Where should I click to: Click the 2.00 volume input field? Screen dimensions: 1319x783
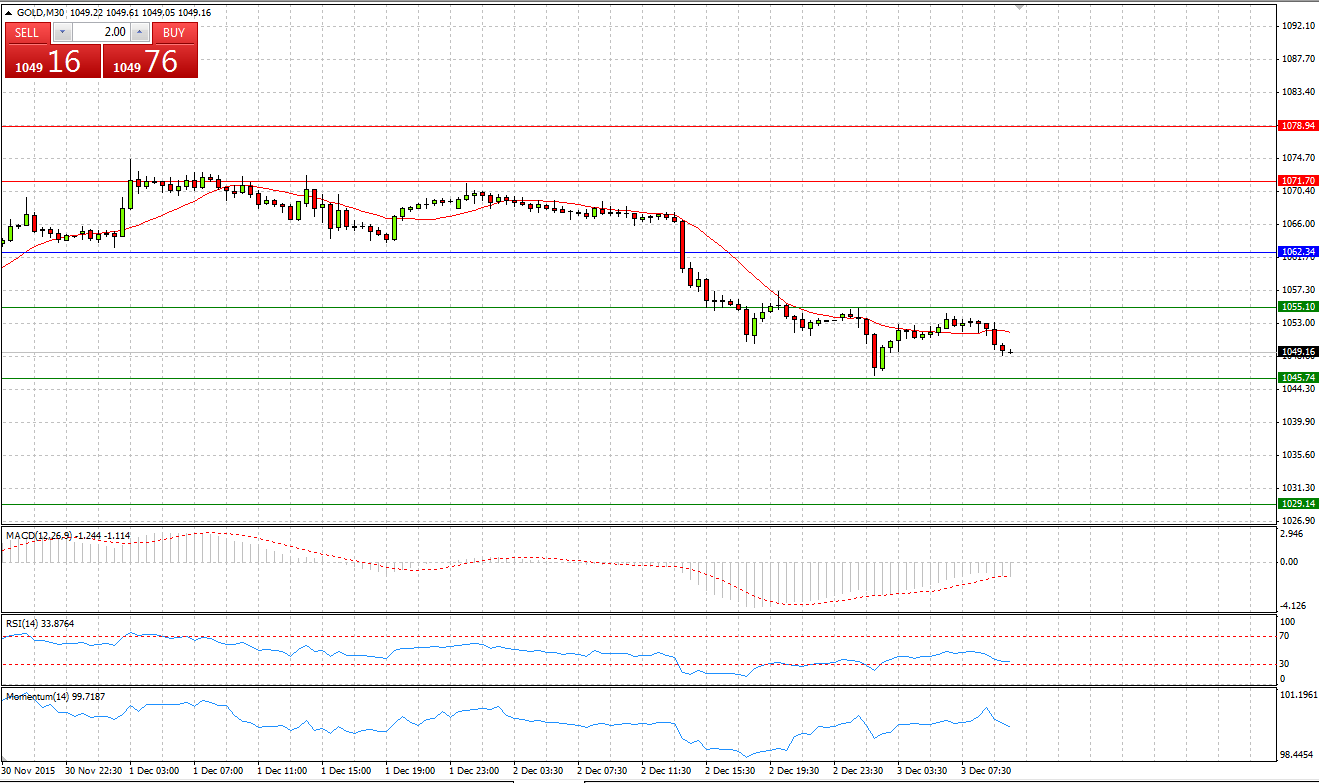[x=101, y=32]
